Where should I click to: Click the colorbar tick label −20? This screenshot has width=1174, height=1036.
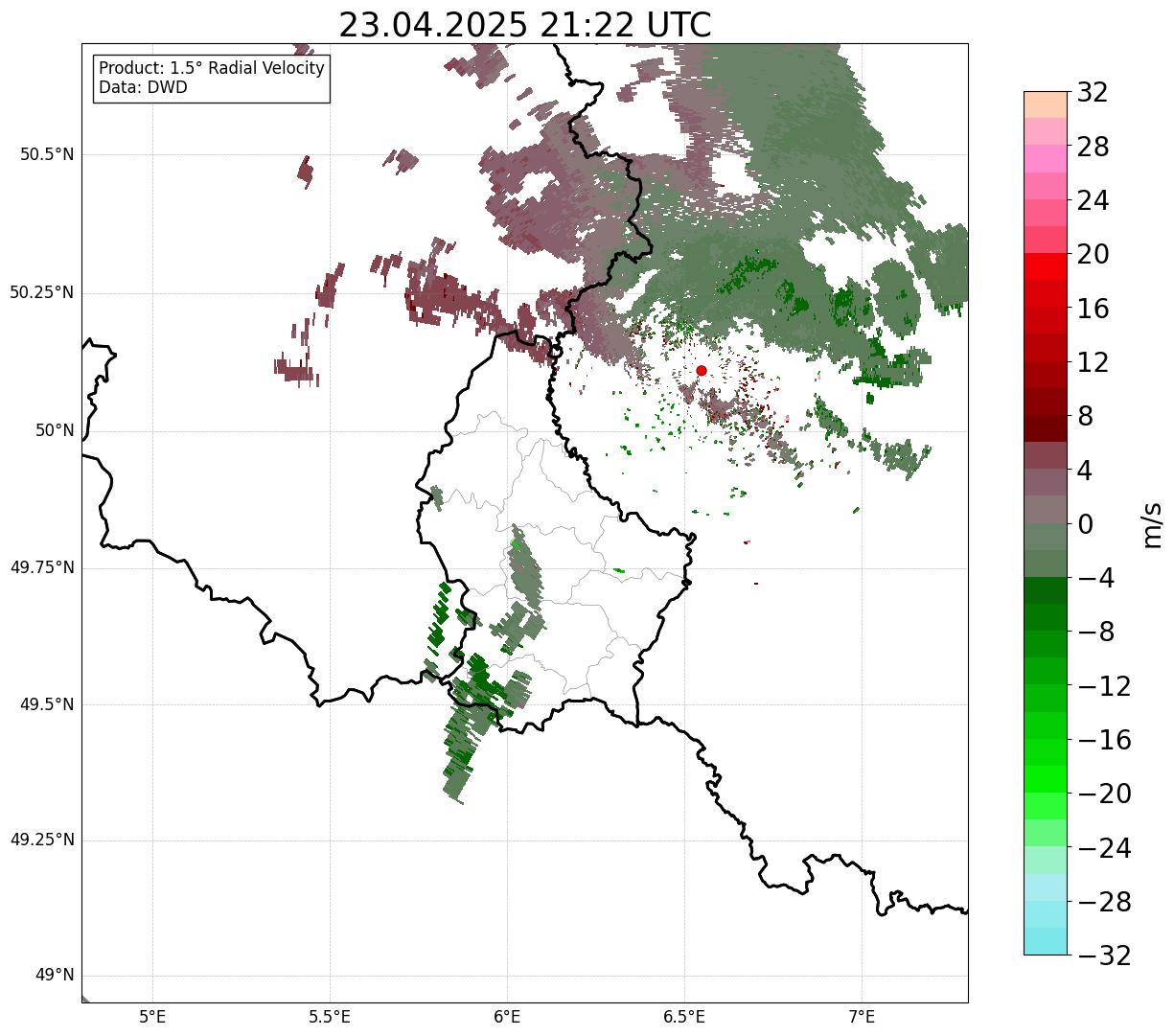[1104, 794]
